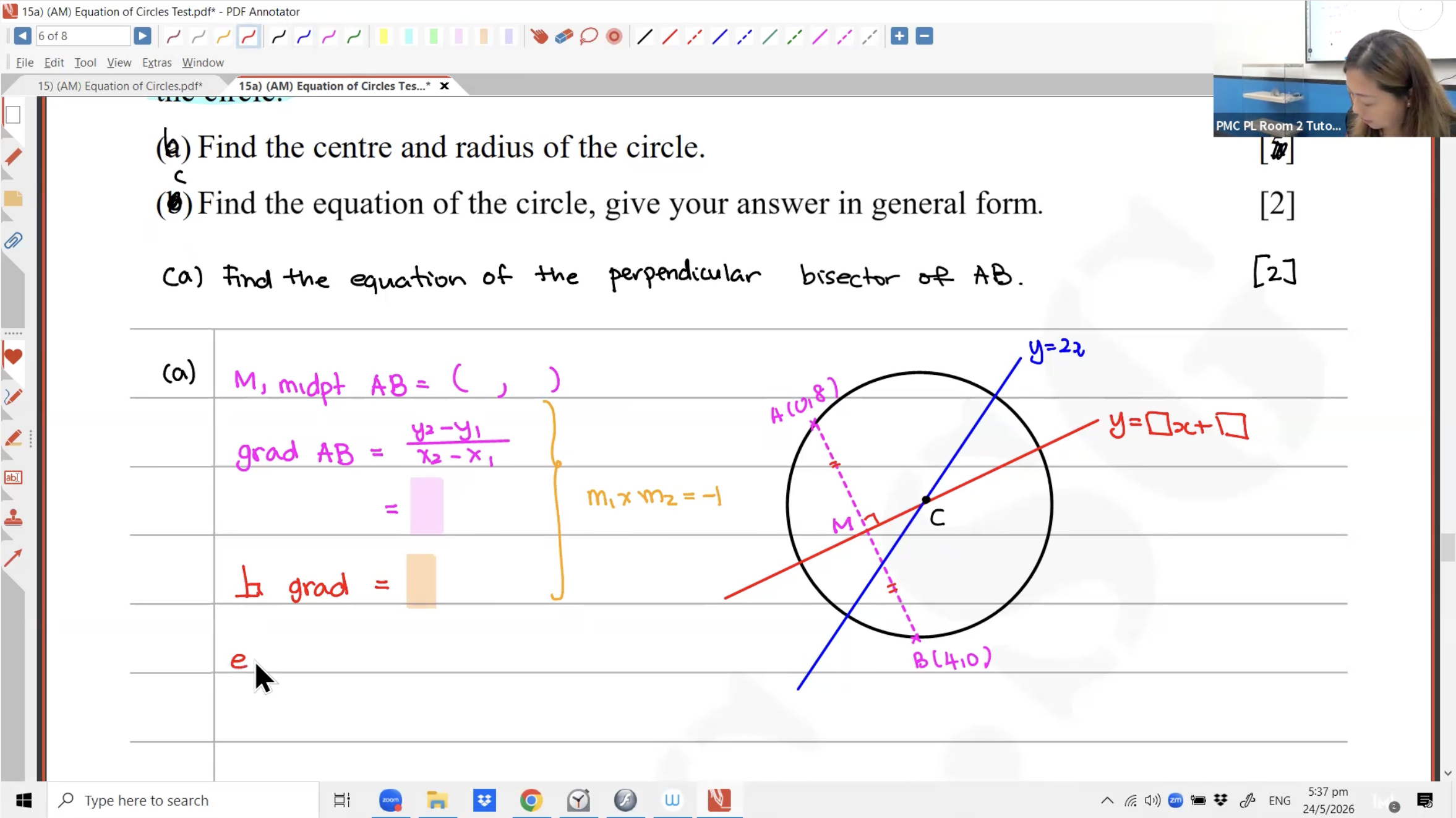The width and height of the screenshot is (1456, 818).
Task: Select the arrow tool in sidebar
Action: [13, 558]
